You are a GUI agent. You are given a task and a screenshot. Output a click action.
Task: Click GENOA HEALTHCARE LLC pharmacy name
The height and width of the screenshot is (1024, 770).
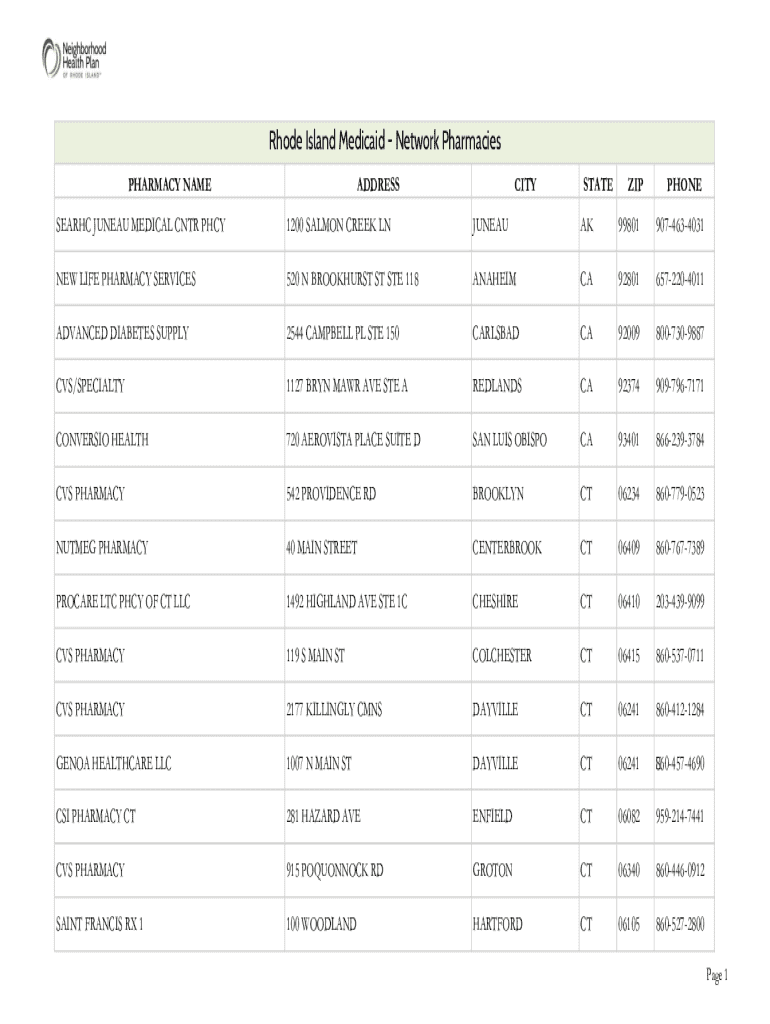(x=113, y=764)
